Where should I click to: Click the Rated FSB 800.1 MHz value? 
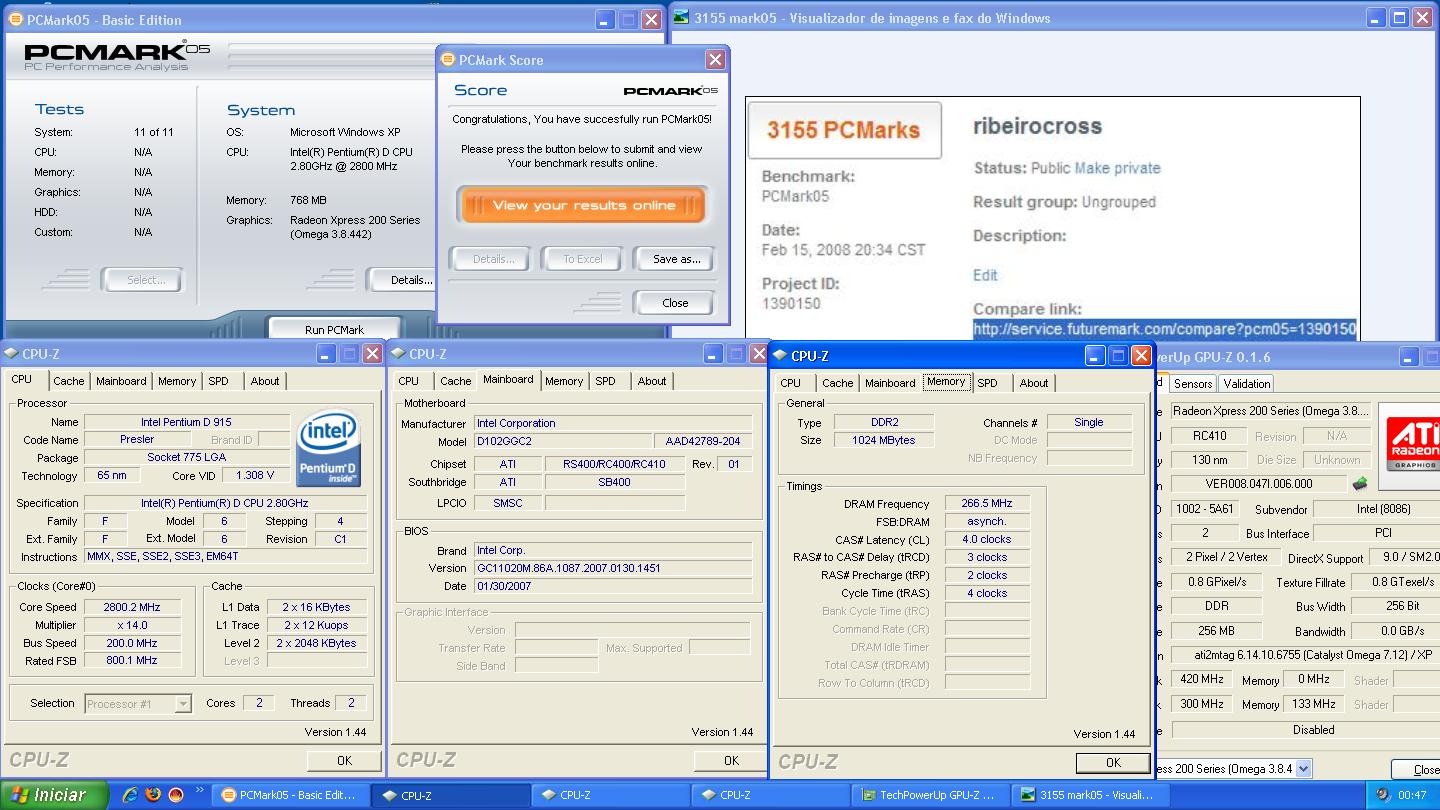click(x=132, y=661)
